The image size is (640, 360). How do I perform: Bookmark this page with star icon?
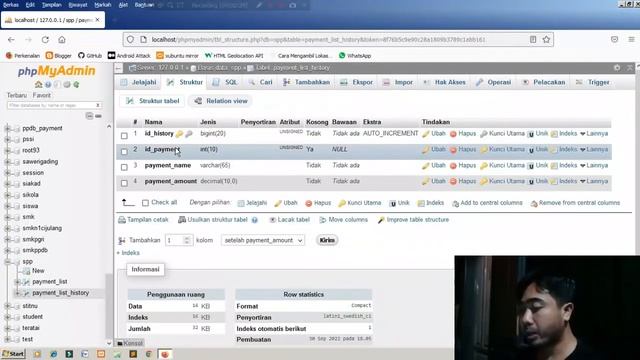[546, 40]
